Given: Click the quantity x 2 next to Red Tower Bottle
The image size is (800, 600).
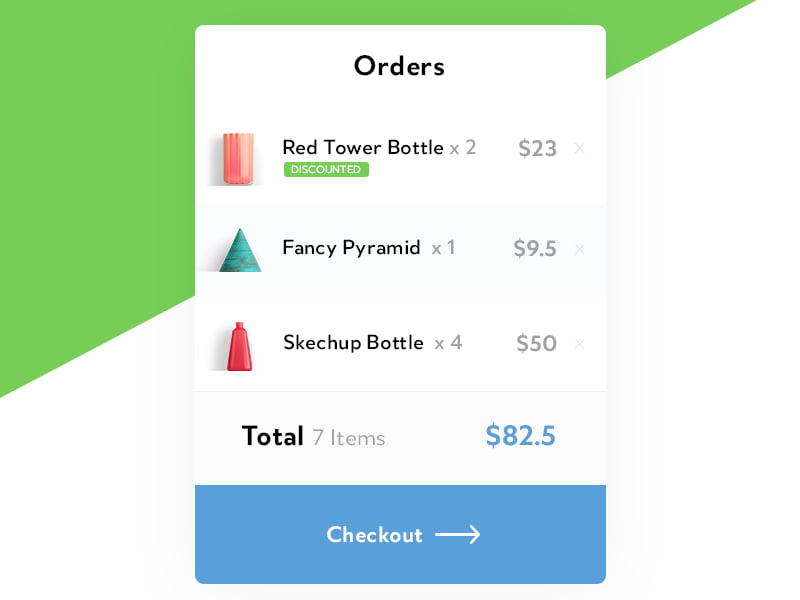Looking at the screenshot, I should [465, 148].
